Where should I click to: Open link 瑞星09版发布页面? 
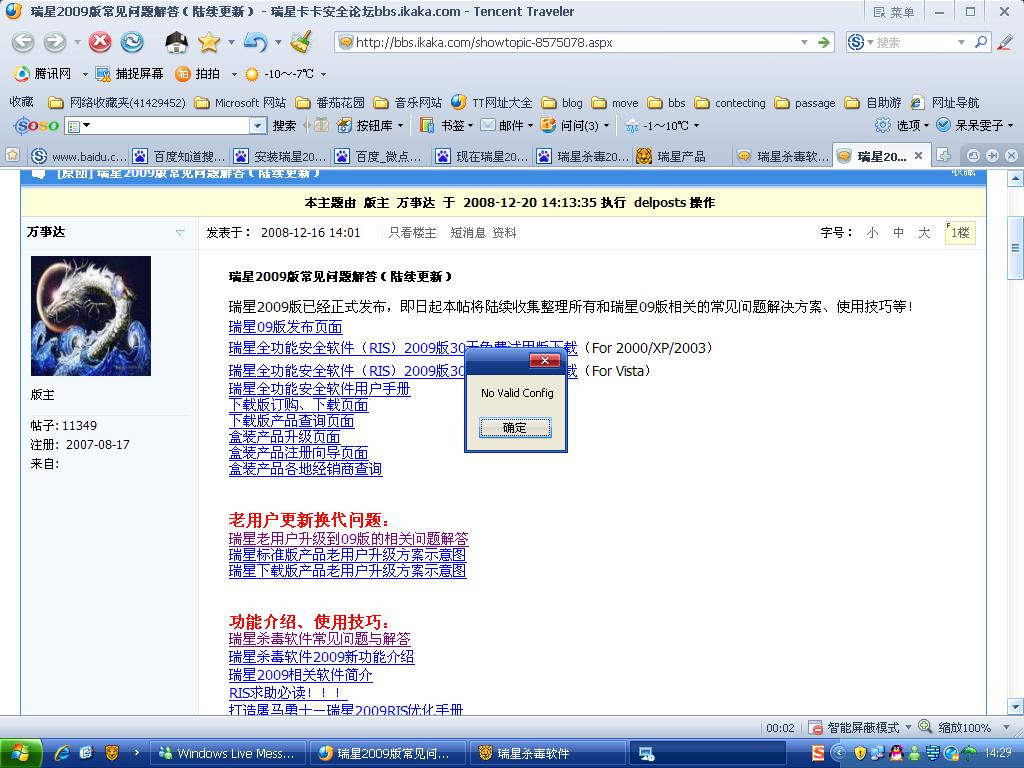coord(285,327)
